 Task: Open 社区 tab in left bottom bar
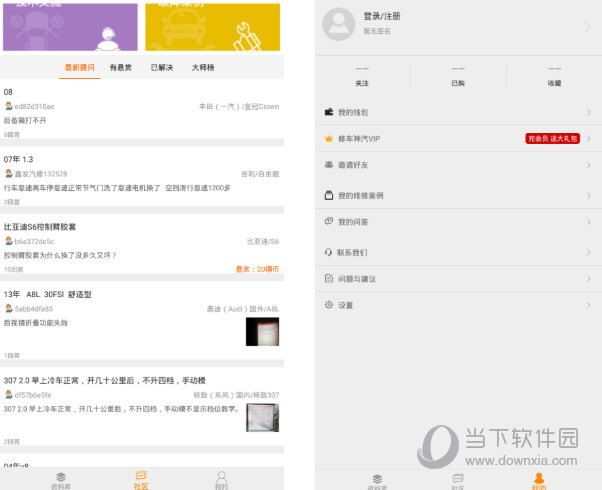(x=141, y=481)
